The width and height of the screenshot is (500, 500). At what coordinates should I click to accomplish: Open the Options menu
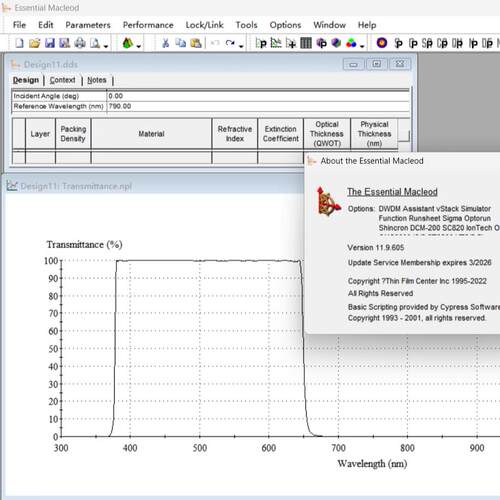285,25
